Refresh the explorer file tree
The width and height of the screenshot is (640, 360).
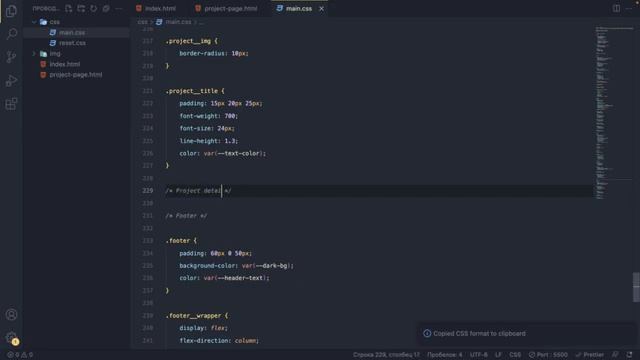click(x=93, y=8)
